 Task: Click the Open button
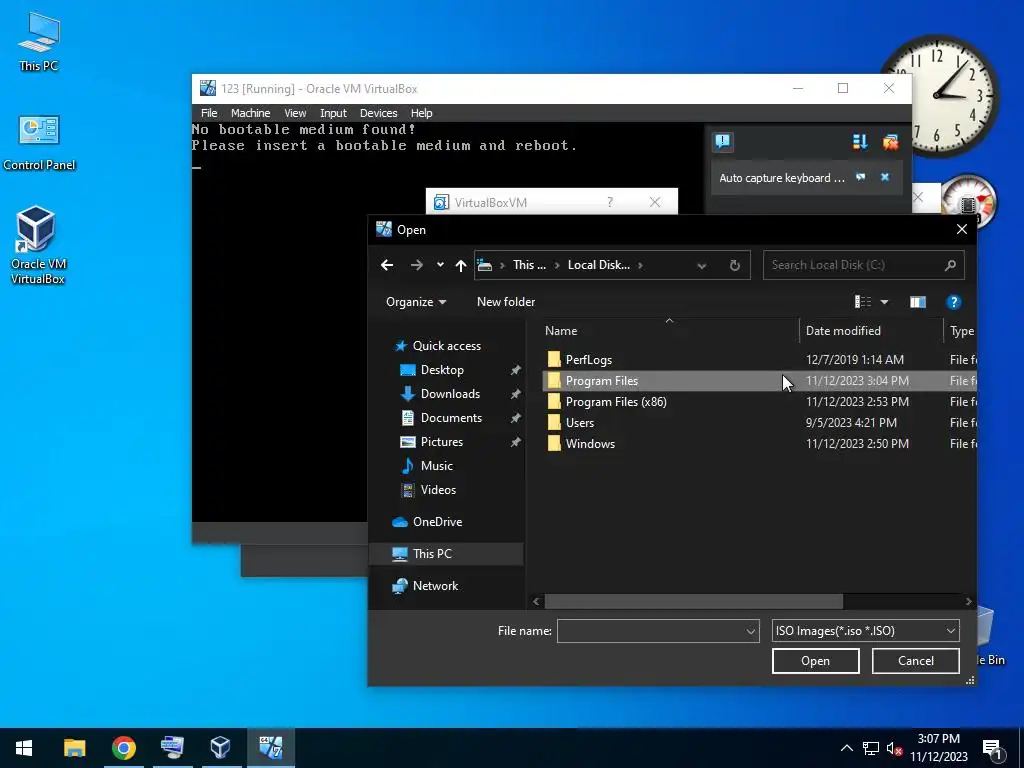pyautogui.click(x=815, y=661)
